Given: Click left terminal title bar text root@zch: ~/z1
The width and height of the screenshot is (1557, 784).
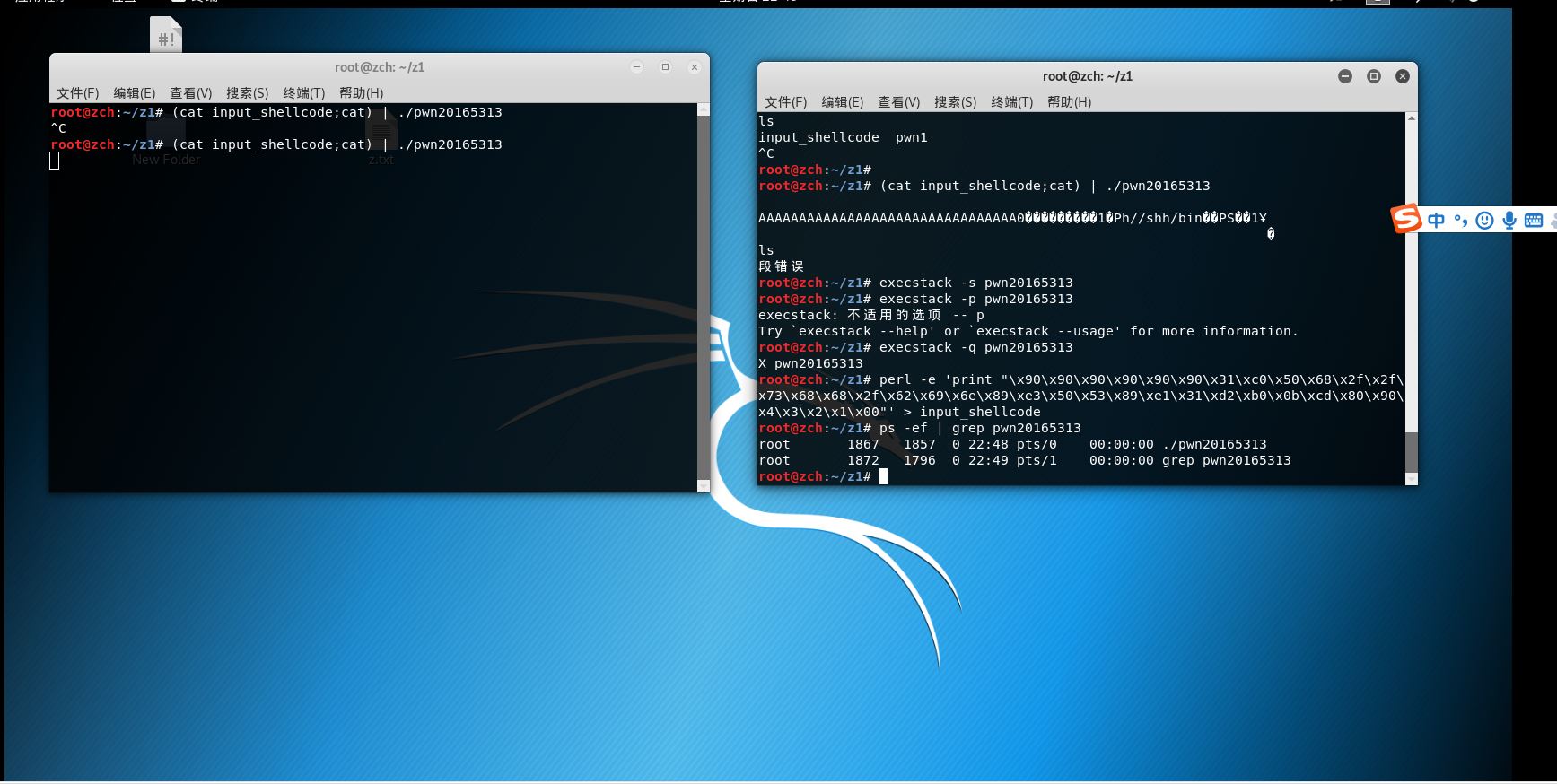Looking at the screenshot, I should [380, 67].
